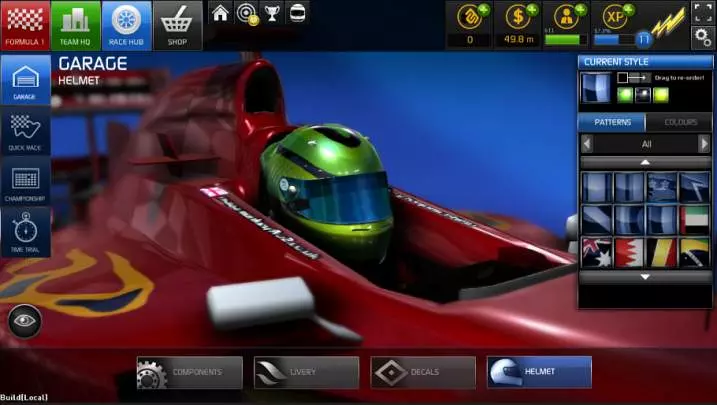Open the trophy achievements icon
This screenshot has height=405, width=717.
pos(272,13)
